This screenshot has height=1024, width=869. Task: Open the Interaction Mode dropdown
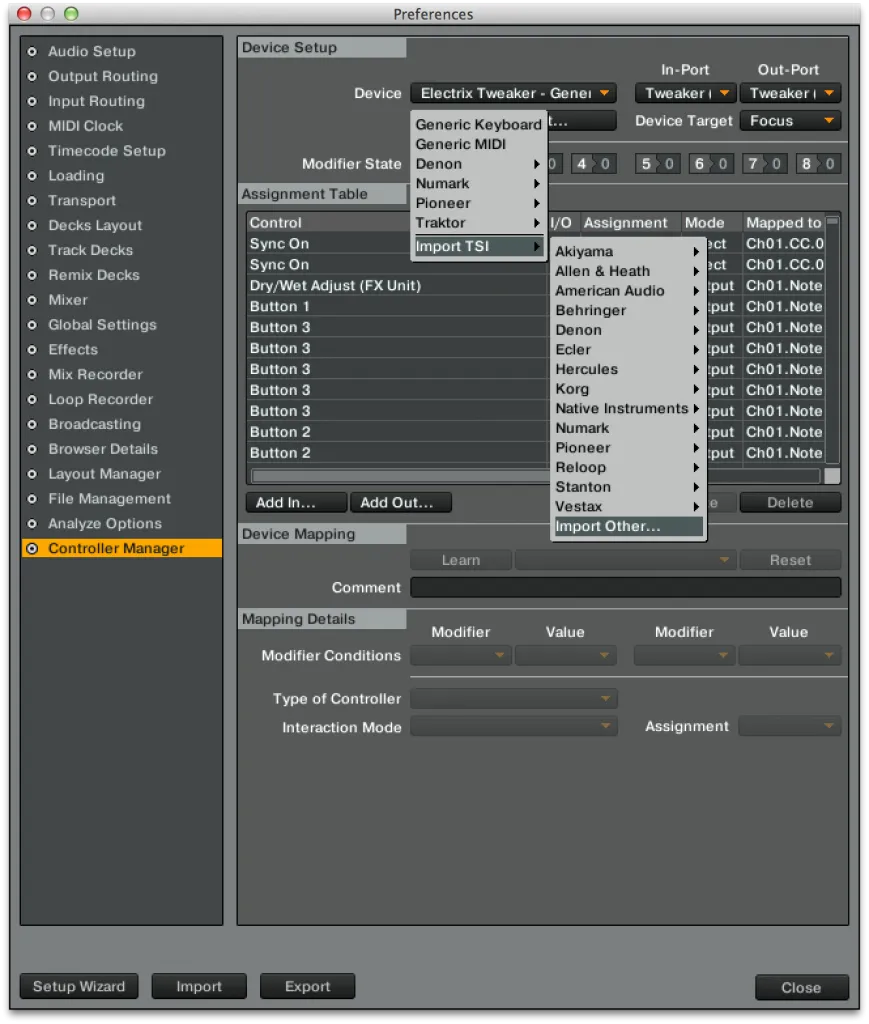point(513,727)
